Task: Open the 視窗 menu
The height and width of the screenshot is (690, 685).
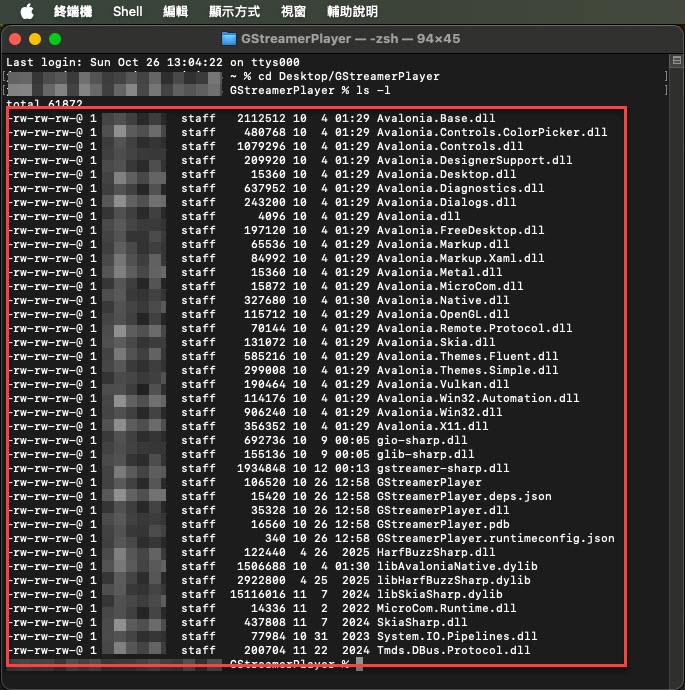Action: pos(294,12)
